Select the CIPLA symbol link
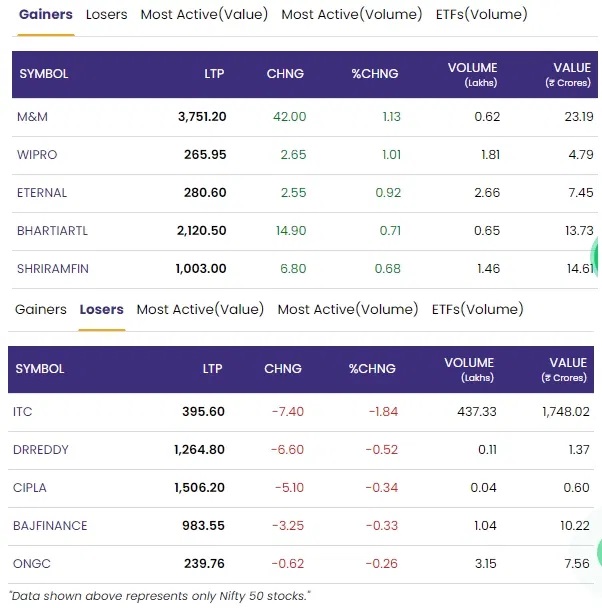The width and height of the screenshot is (602, 608). (30, 488)
